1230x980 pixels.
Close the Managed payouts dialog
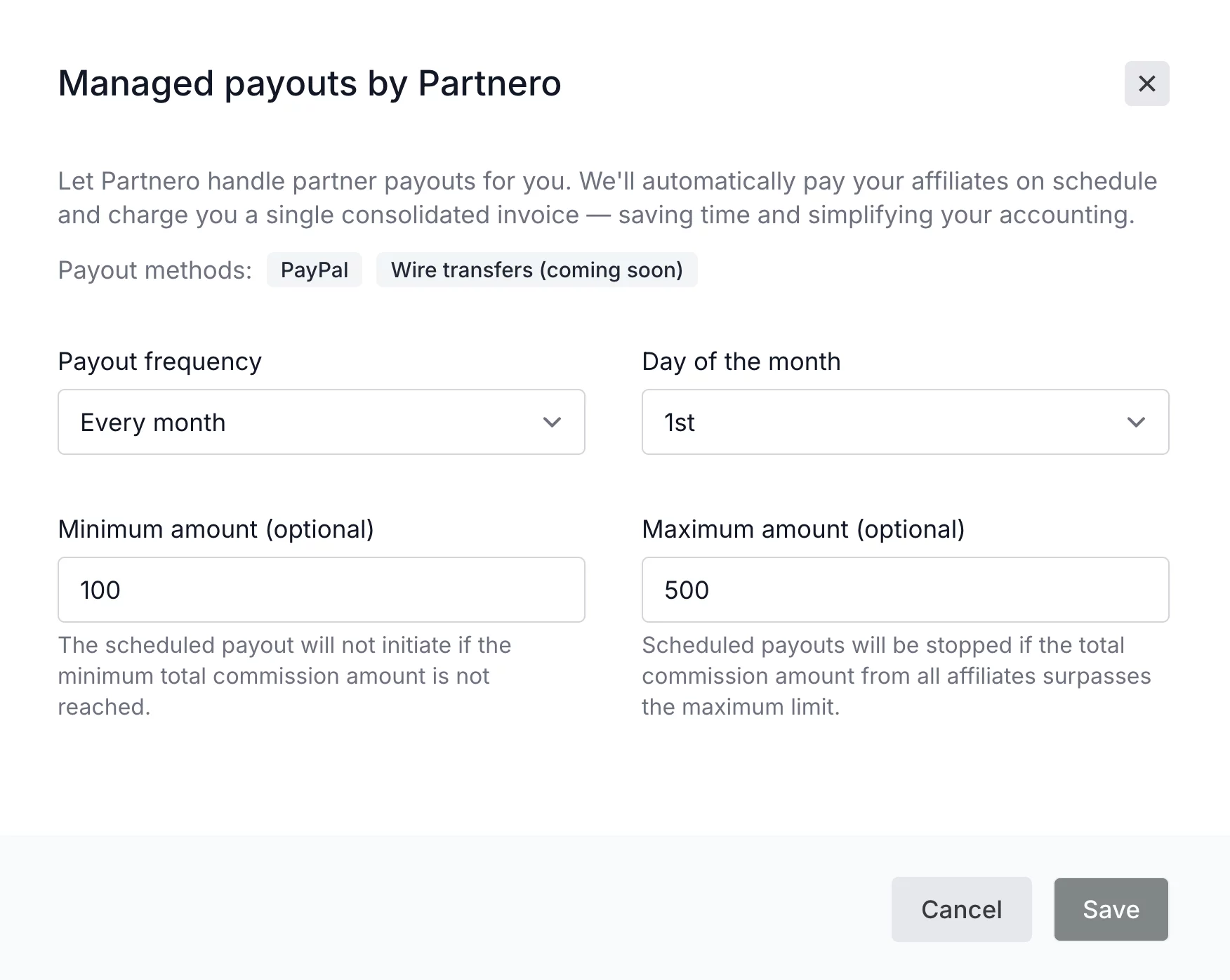tap(1146, 84)
